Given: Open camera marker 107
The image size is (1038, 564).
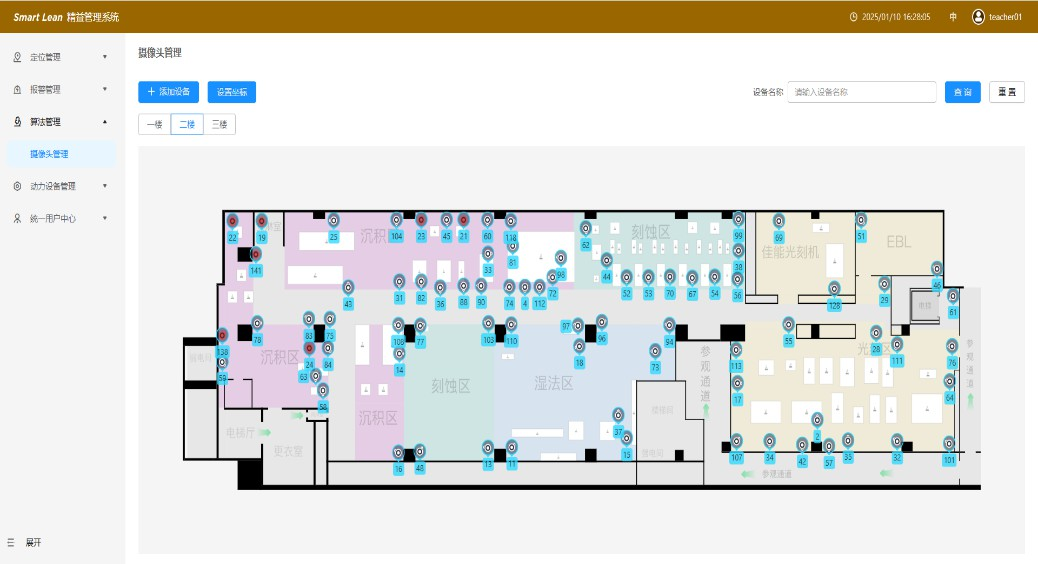Looking at the screenshot, I should (736, 442).
